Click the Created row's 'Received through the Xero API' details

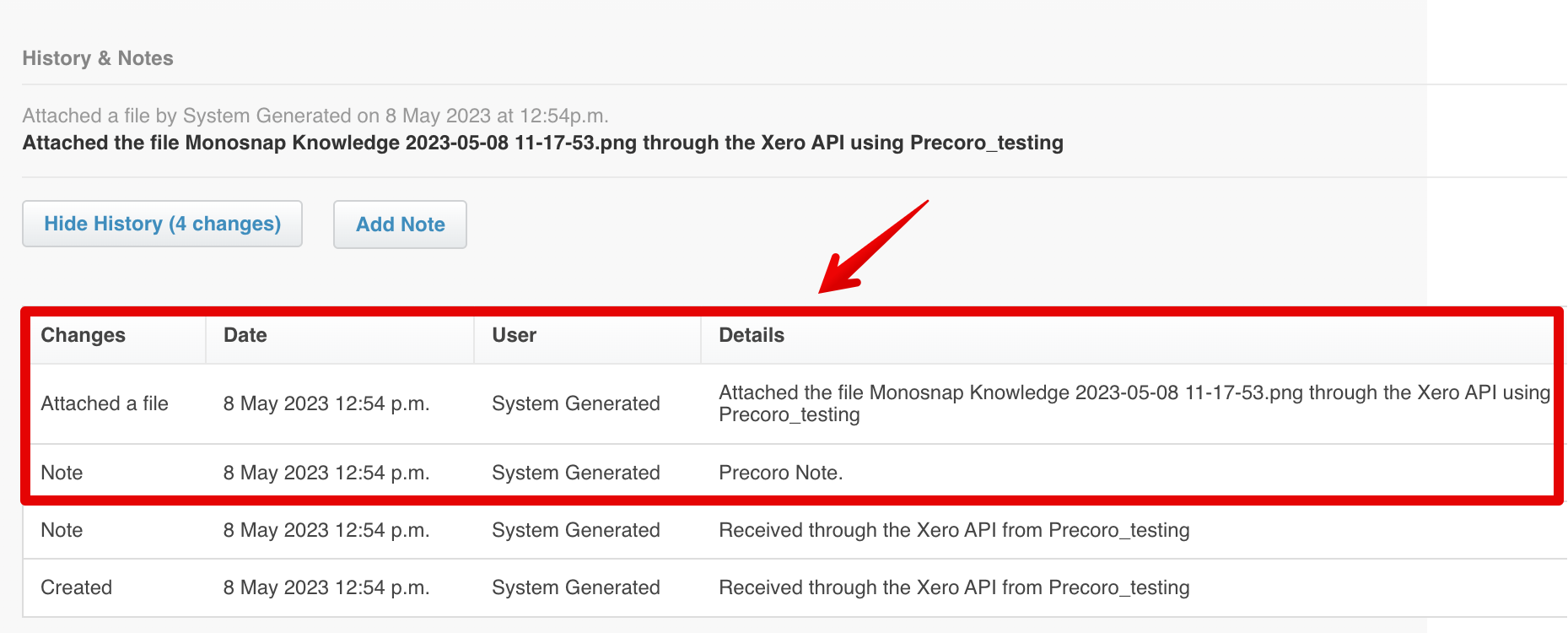[954, 587]
